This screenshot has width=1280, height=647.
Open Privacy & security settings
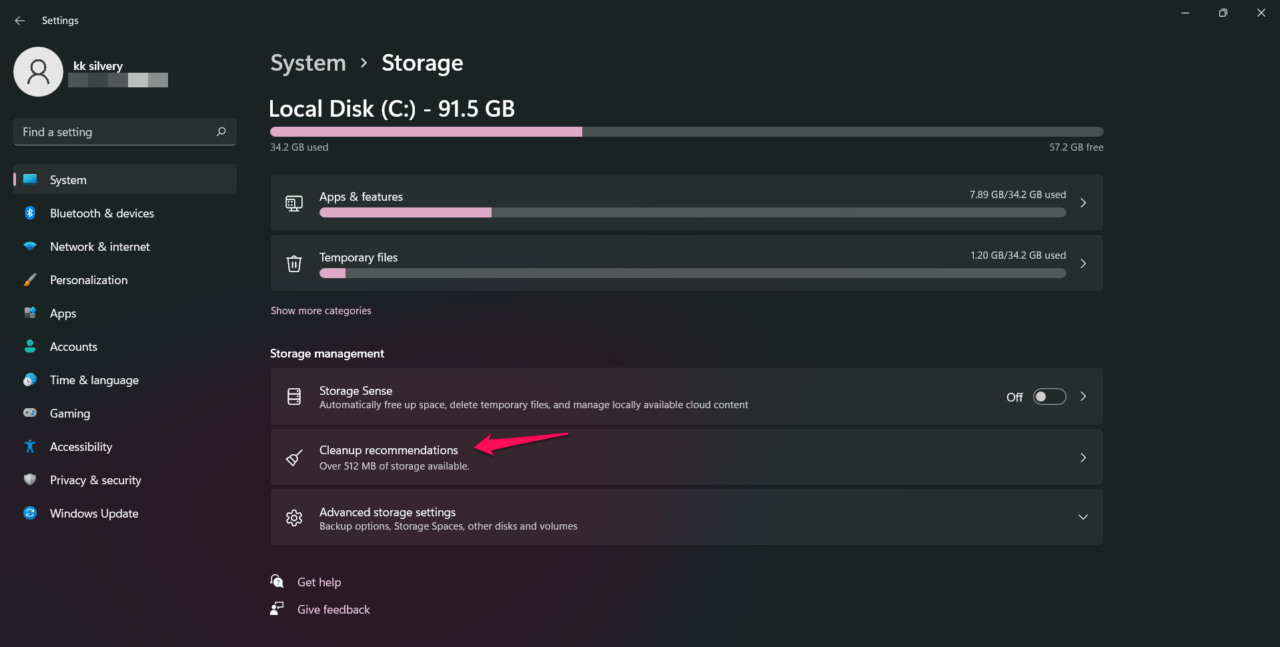click(x=95, y=480)
